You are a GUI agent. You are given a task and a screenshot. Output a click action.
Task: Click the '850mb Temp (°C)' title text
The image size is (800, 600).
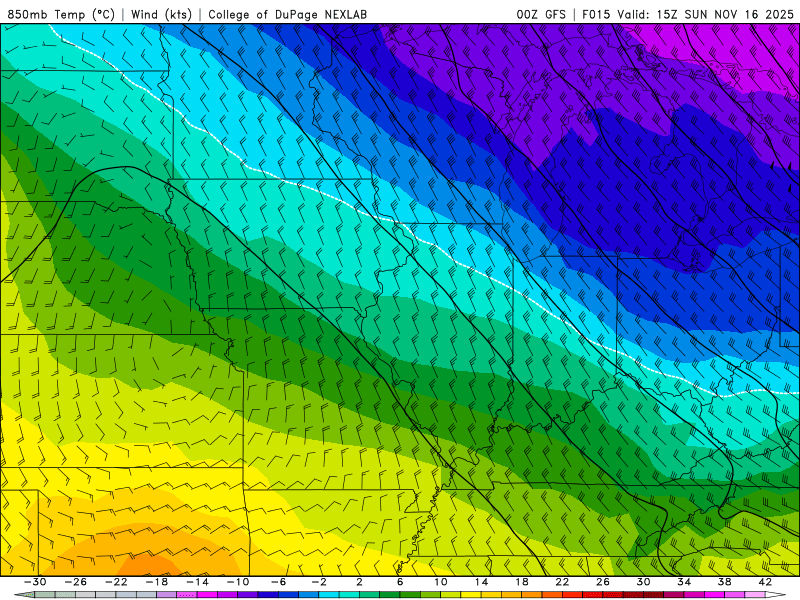click(61, 14)
